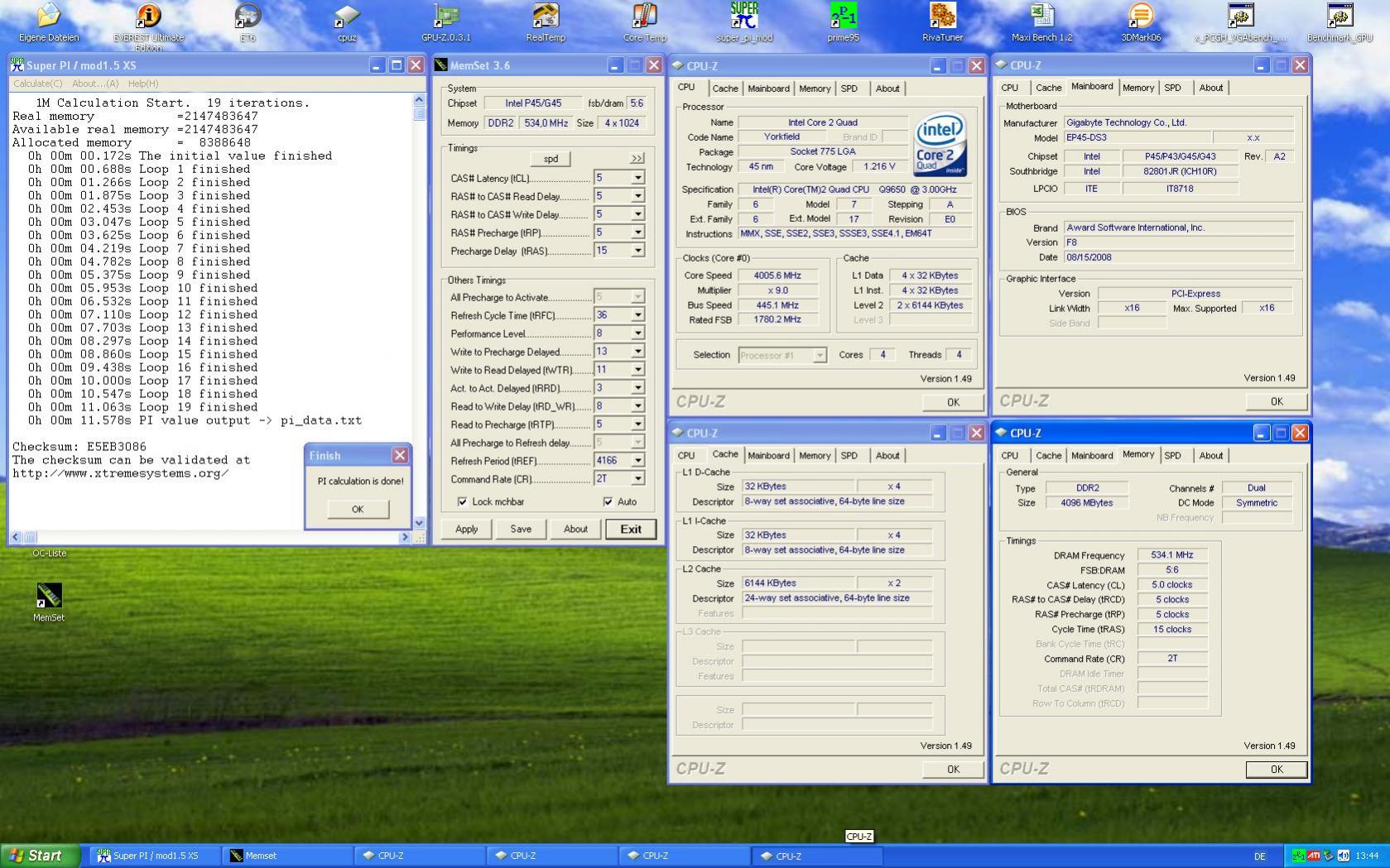Expand the Refresh Cycle Time (tRFC) dropdown
The height and width of the screenshot is (868, 1390).
coord(637,315)
